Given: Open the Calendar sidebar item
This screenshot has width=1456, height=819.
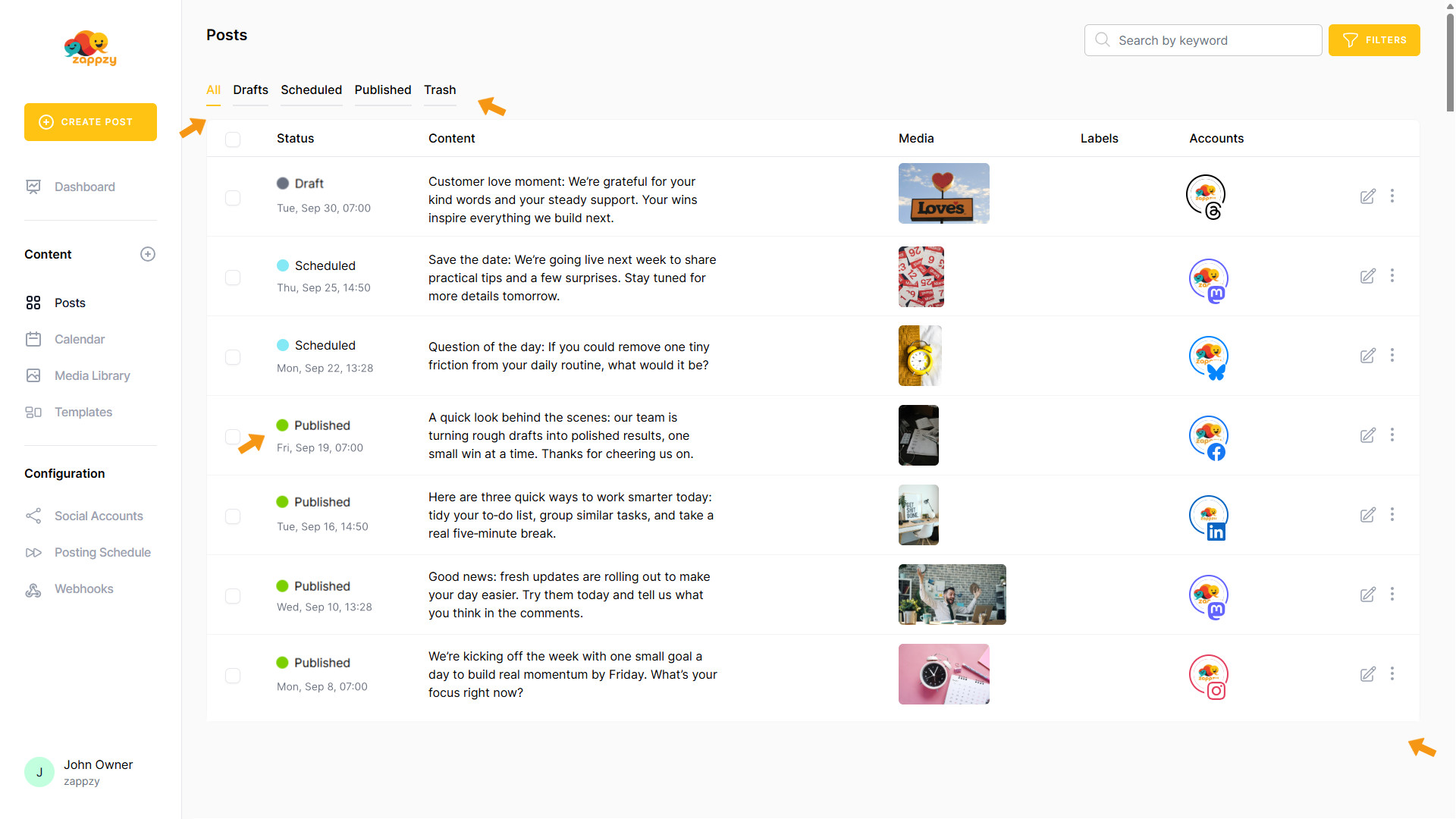Looking at the screenshot, I should 79,339.
